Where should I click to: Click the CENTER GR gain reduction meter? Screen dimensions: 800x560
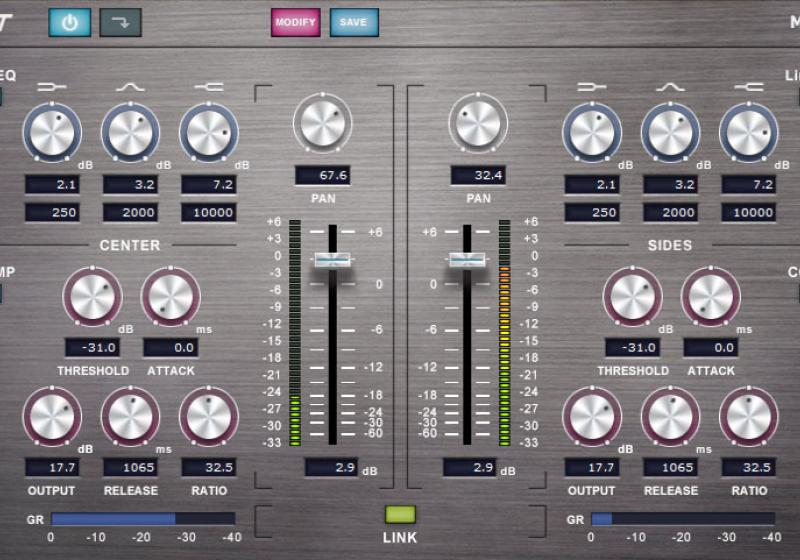143,519
